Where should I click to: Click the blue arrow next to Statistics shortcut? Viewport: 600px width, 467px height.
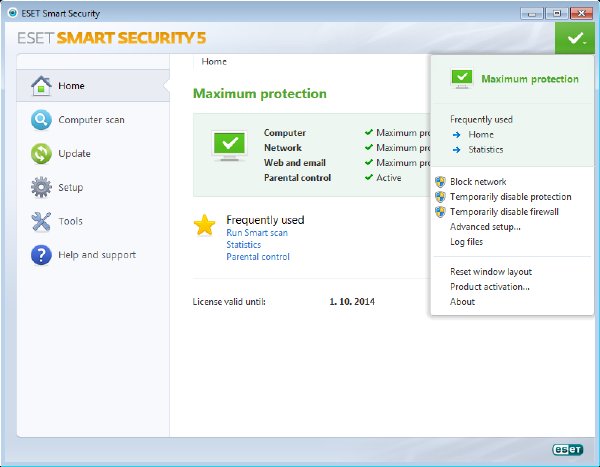click(457, 150)
